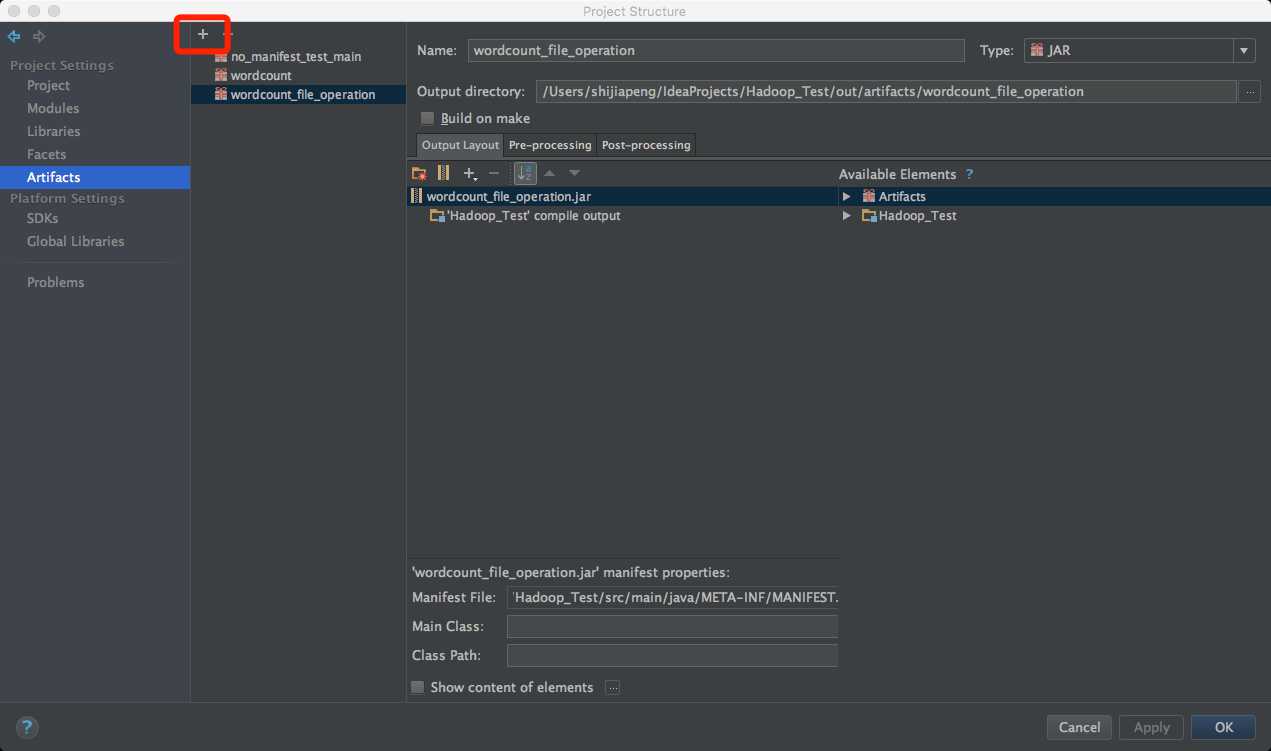Click the Apply button
This screenshot has height=751, width=1271.
click(1152, 727)
